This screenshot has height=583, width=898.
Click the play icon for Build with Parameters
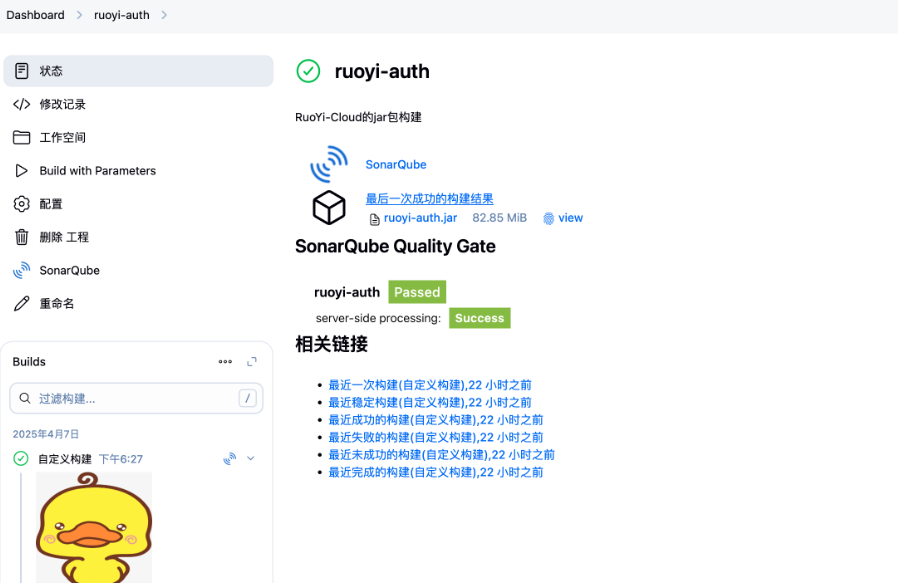click(x=21, y=171)
